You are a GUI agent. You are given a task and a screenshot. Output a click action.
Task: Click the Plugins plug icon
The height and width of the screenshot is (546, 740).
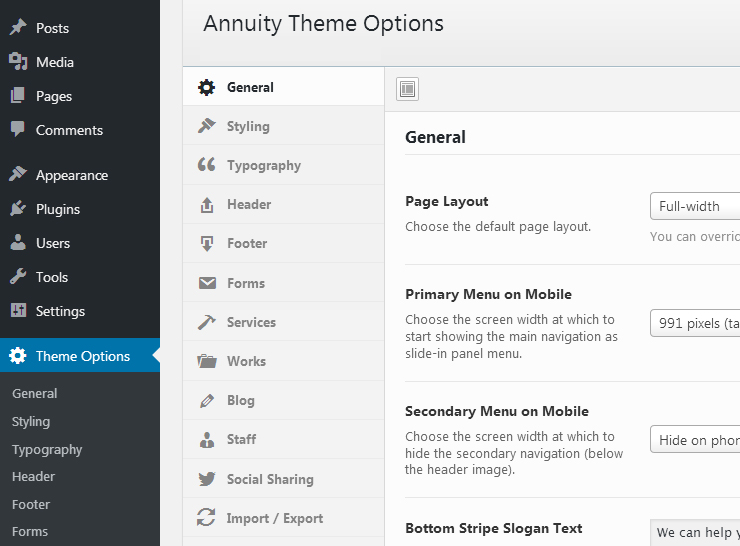(x=18, y=209)
